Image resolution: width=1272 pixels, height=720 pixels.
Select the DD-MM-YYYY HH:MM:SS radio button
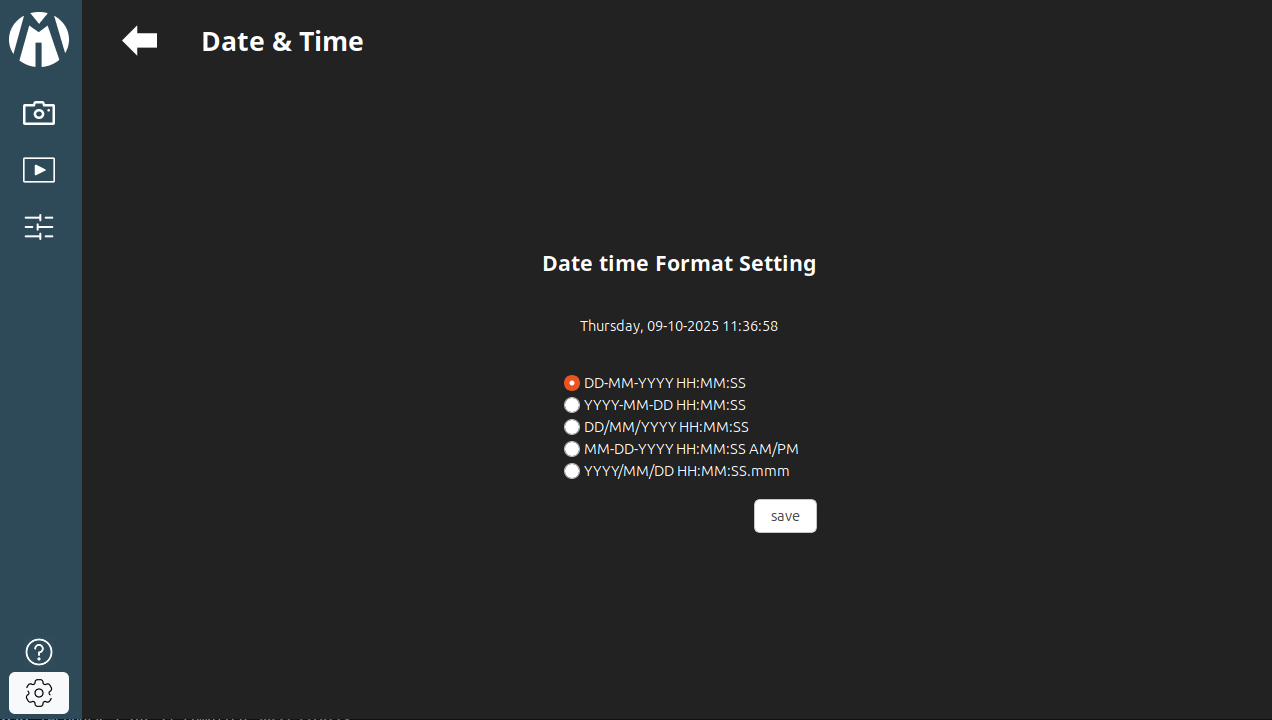(572, 383)
